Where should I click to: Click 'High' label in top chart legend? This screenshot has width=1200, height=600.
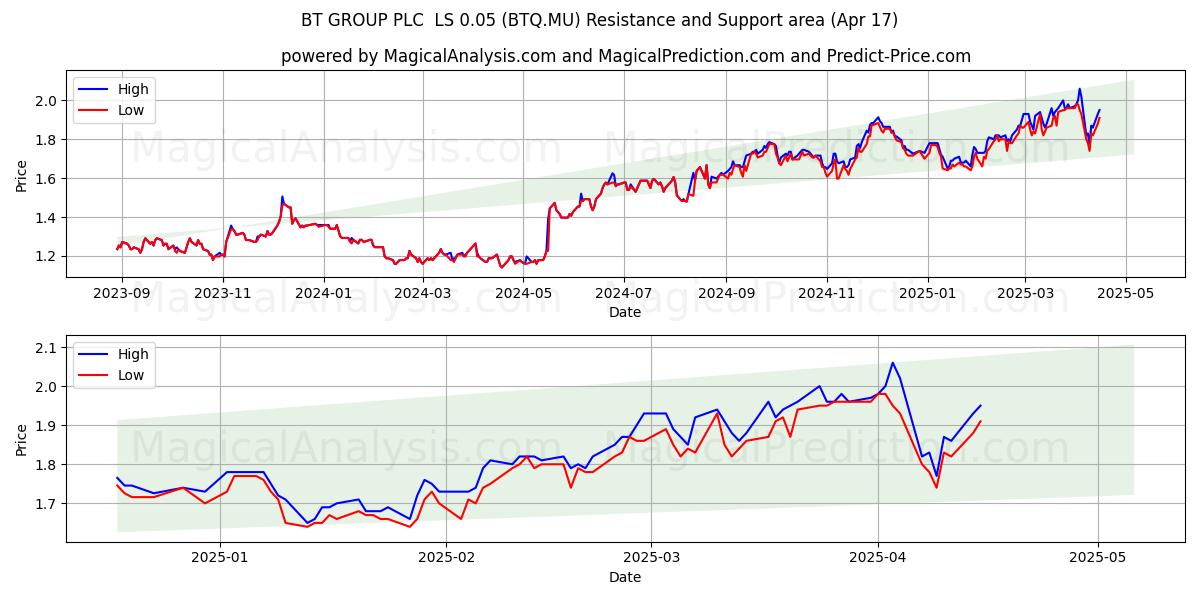pyautogui.click(x=133, y=89)
